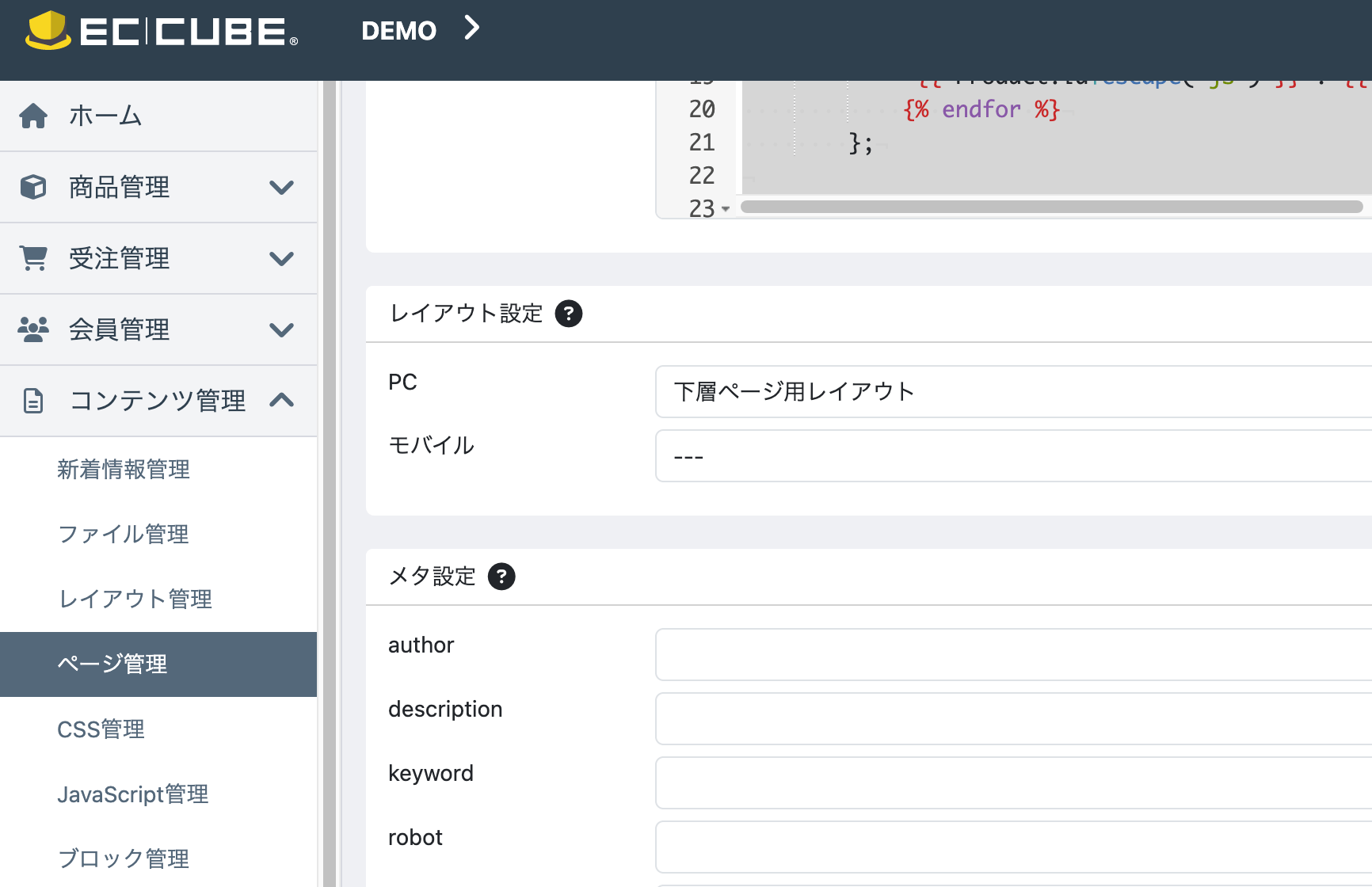Click the shopping cart icon

pos(33,258)
